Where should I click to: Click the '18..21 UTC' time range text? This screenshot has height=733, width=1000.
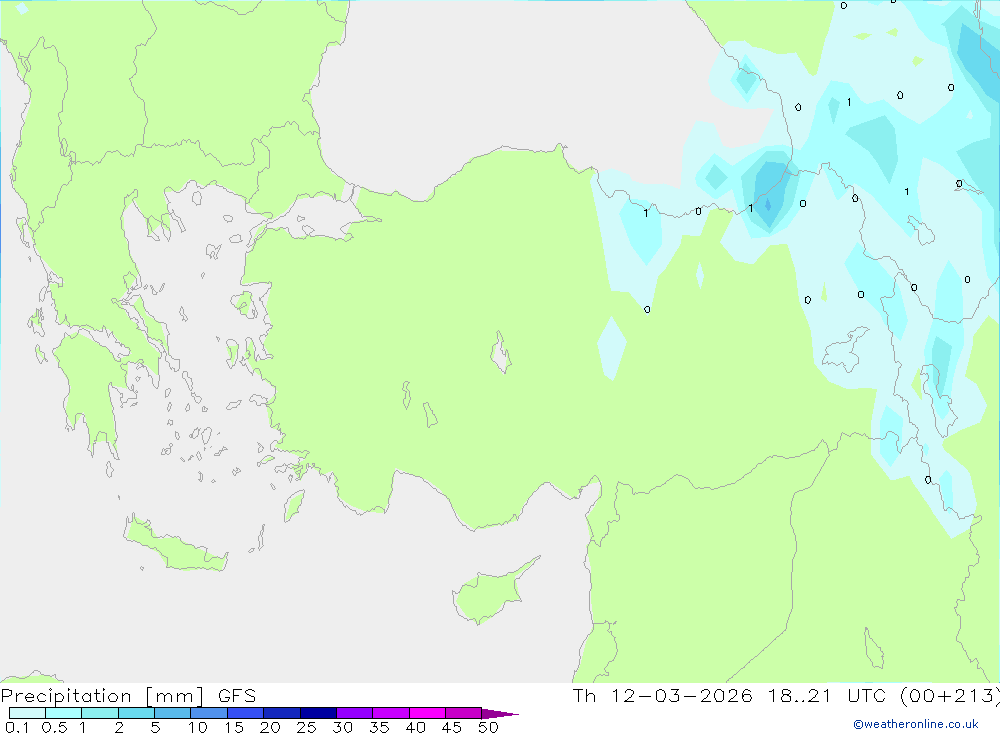click(x=827, y=696)
